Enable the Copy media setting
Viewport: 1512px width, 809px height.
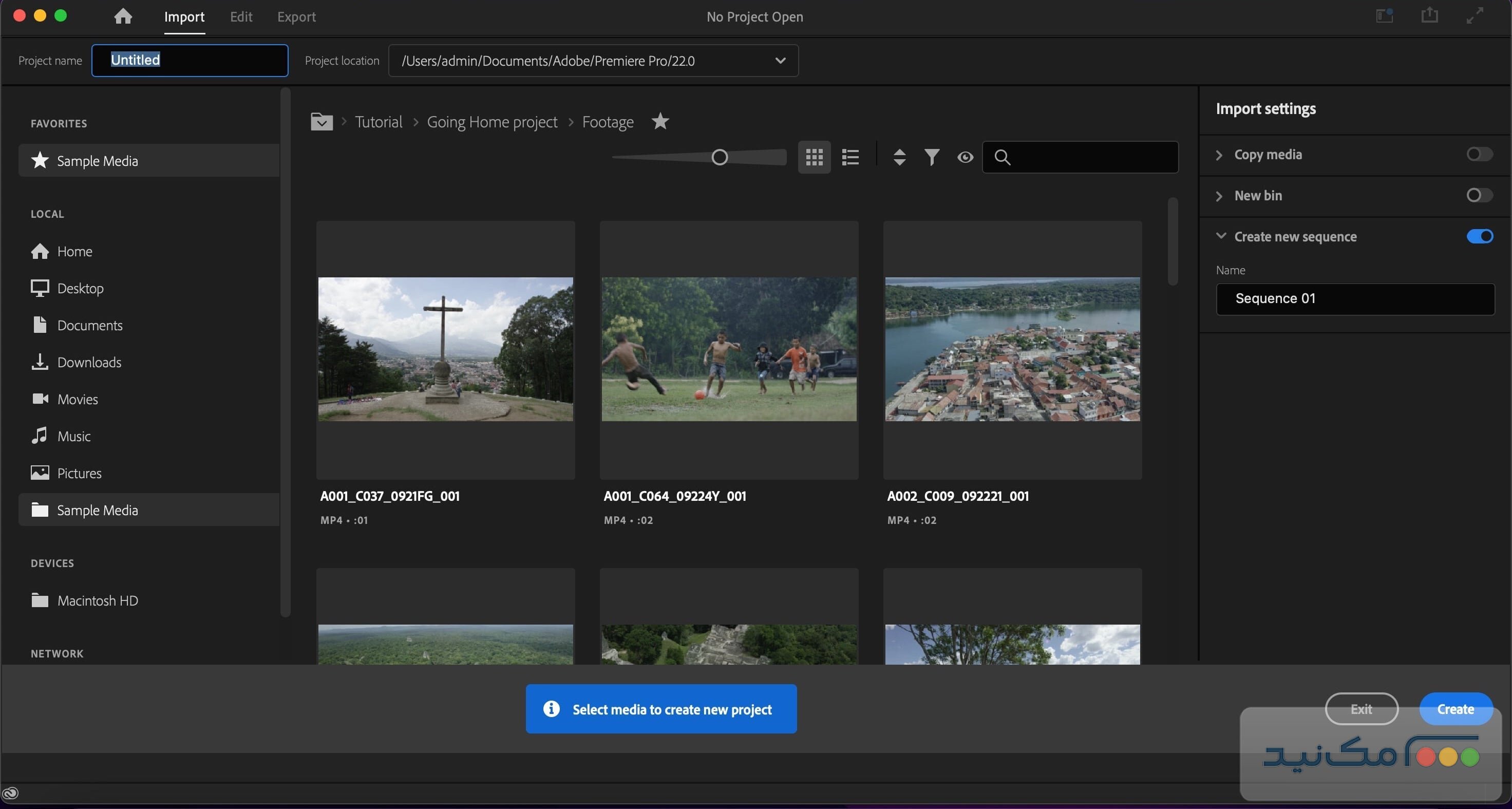pyautogui.click(x=1479, y=155)
